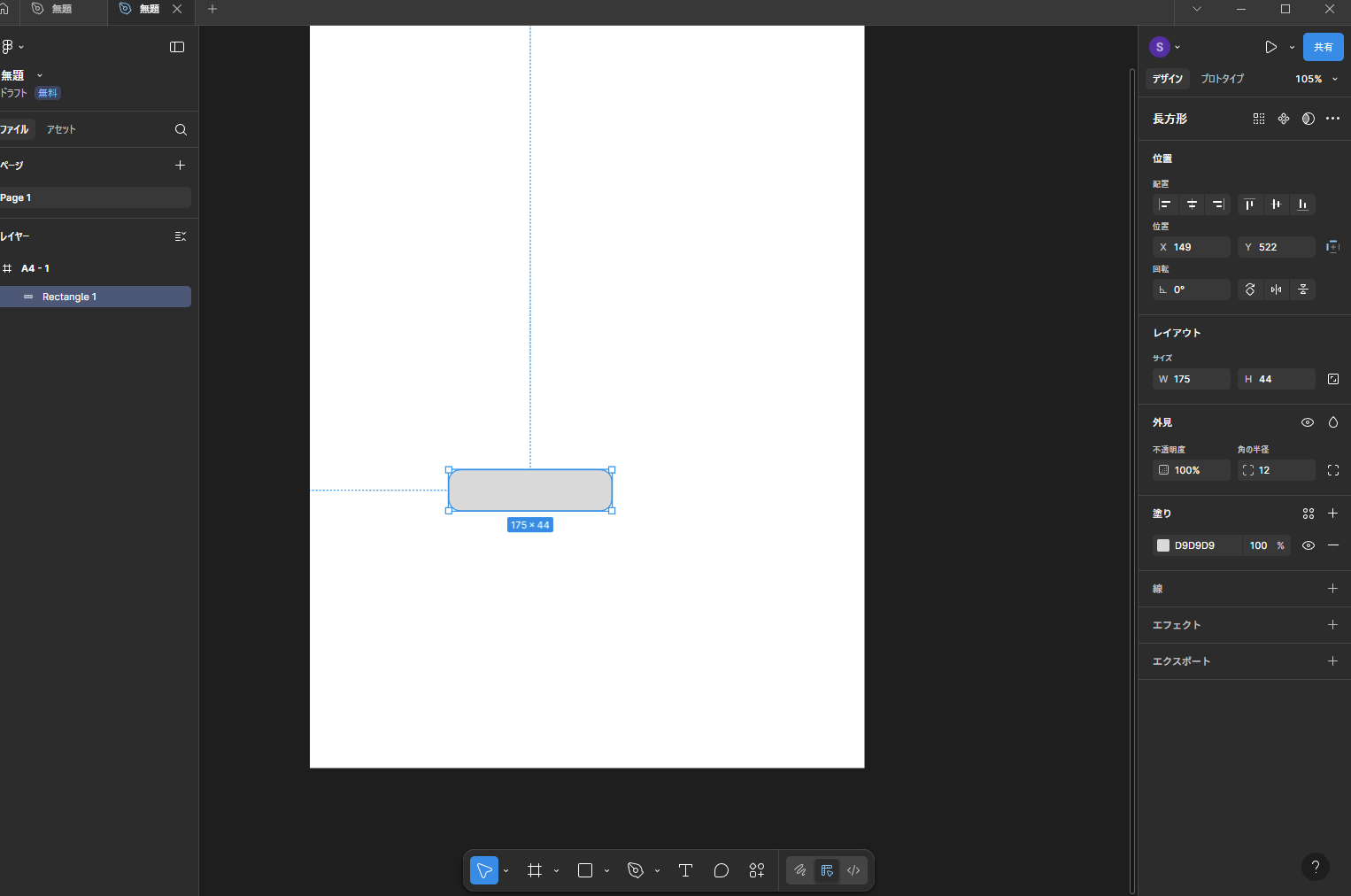Viewport: 1351px width, 896px height.
Task: Select the Comment tool in the toolbar
Action: [721, 870]
